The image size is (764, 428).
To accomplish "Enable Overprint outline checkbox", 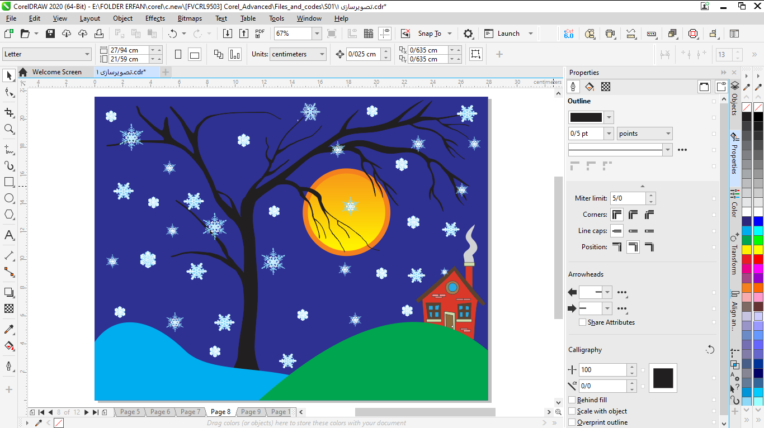I will [x=572, y=422].
